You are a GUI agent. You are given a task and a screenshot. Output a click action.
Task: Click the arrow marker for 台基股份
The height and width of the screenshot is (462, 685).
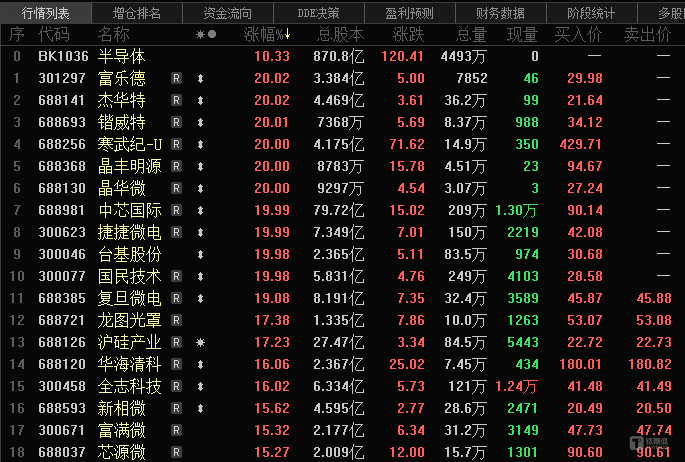[x=201, y=255]
